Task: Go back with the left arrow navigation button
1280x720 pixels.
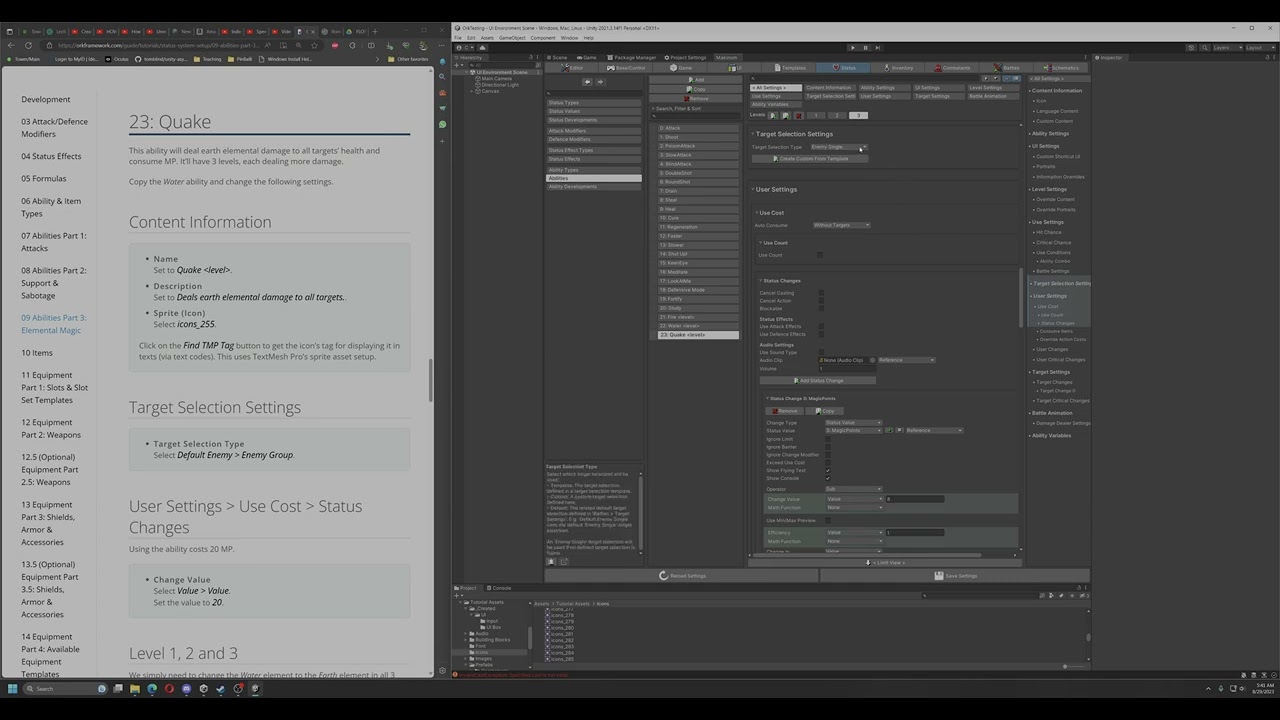Action: tap(586, 81)
